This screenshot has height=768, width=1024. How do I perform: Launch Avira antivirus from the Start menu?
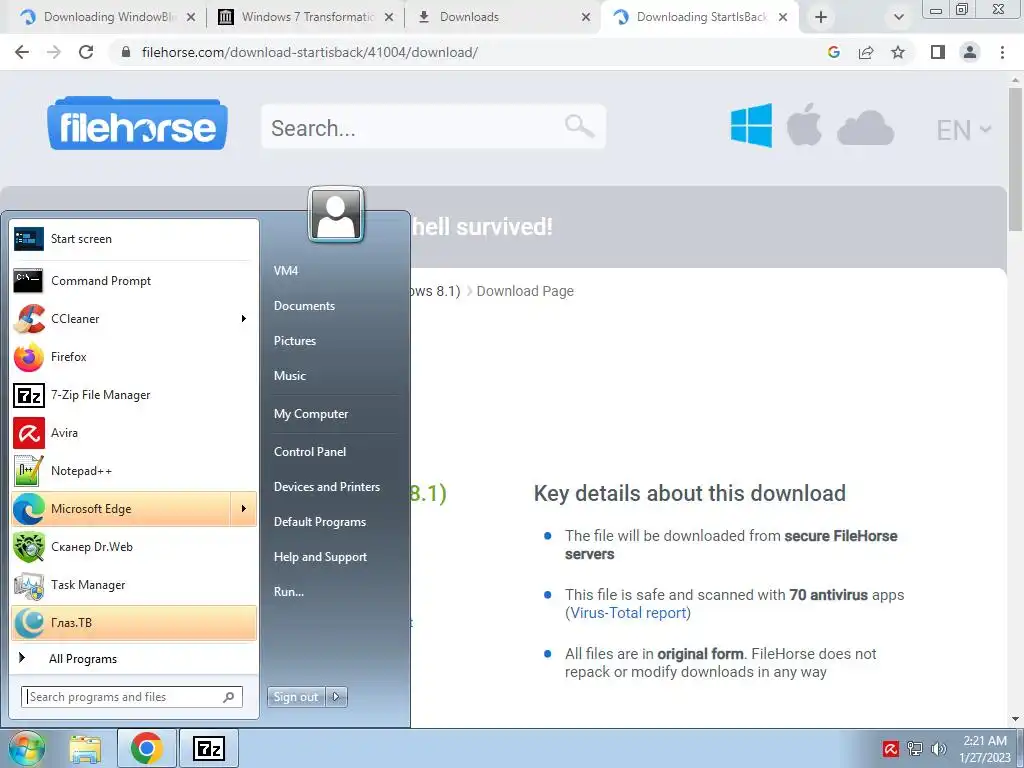pyautogui.click(x=134, y=432)
